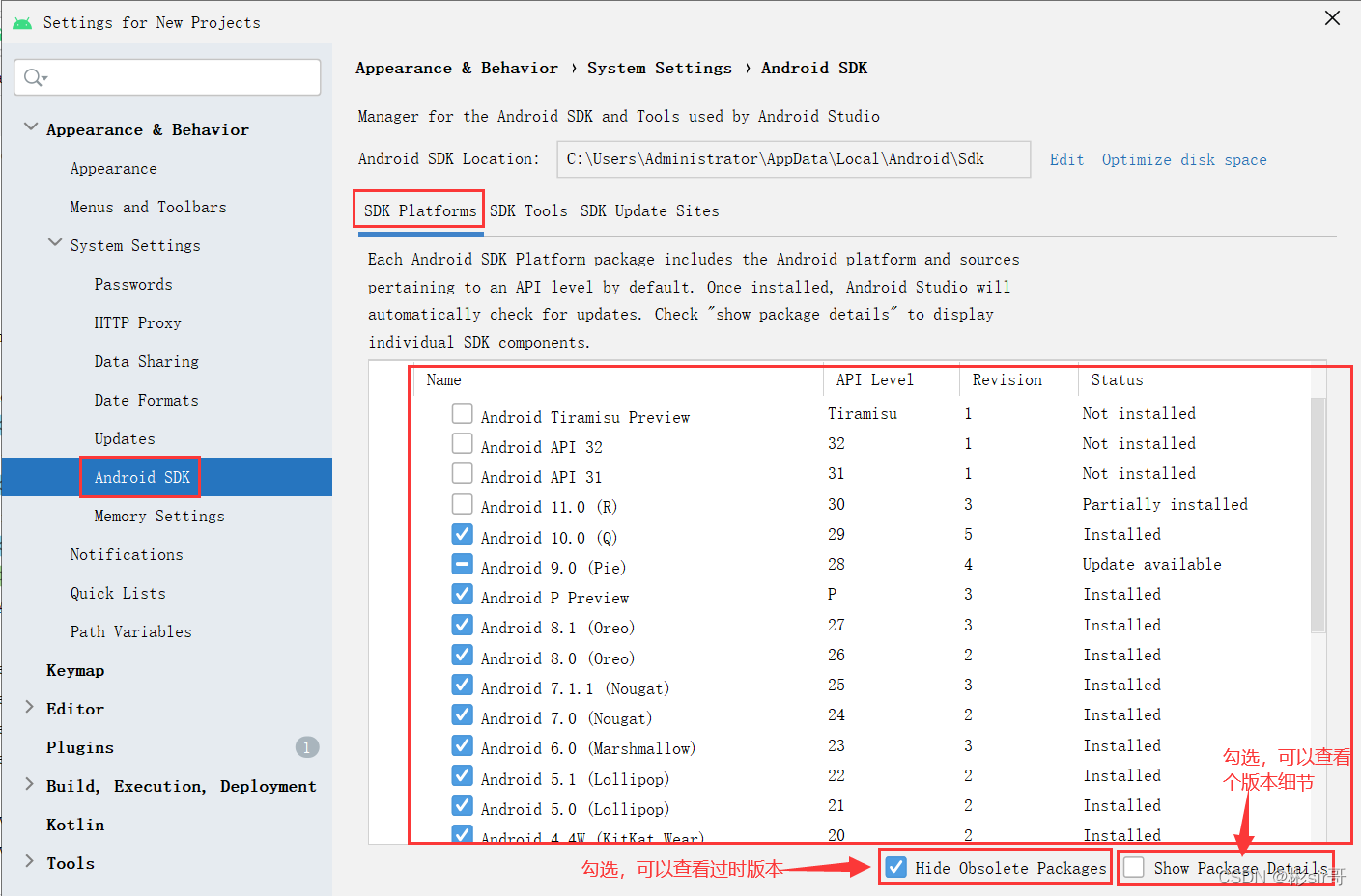Click the Android SDK Location path field
This screenshot has height=896, width=1361.
tap(793, 159)
